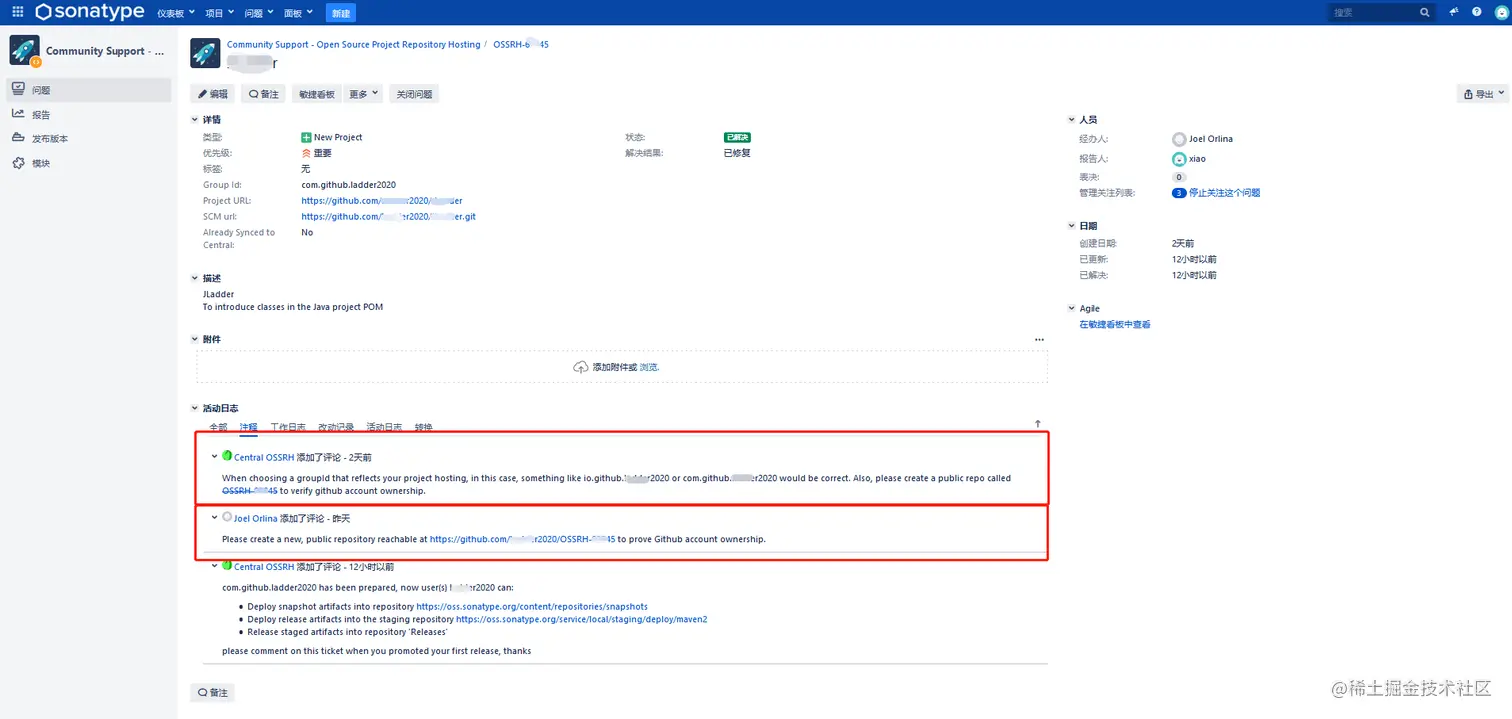Viewport: 1512px width, 719px height.
Task: Open the 问题 dropdown in top bar
Action: [x=258, y=13]
